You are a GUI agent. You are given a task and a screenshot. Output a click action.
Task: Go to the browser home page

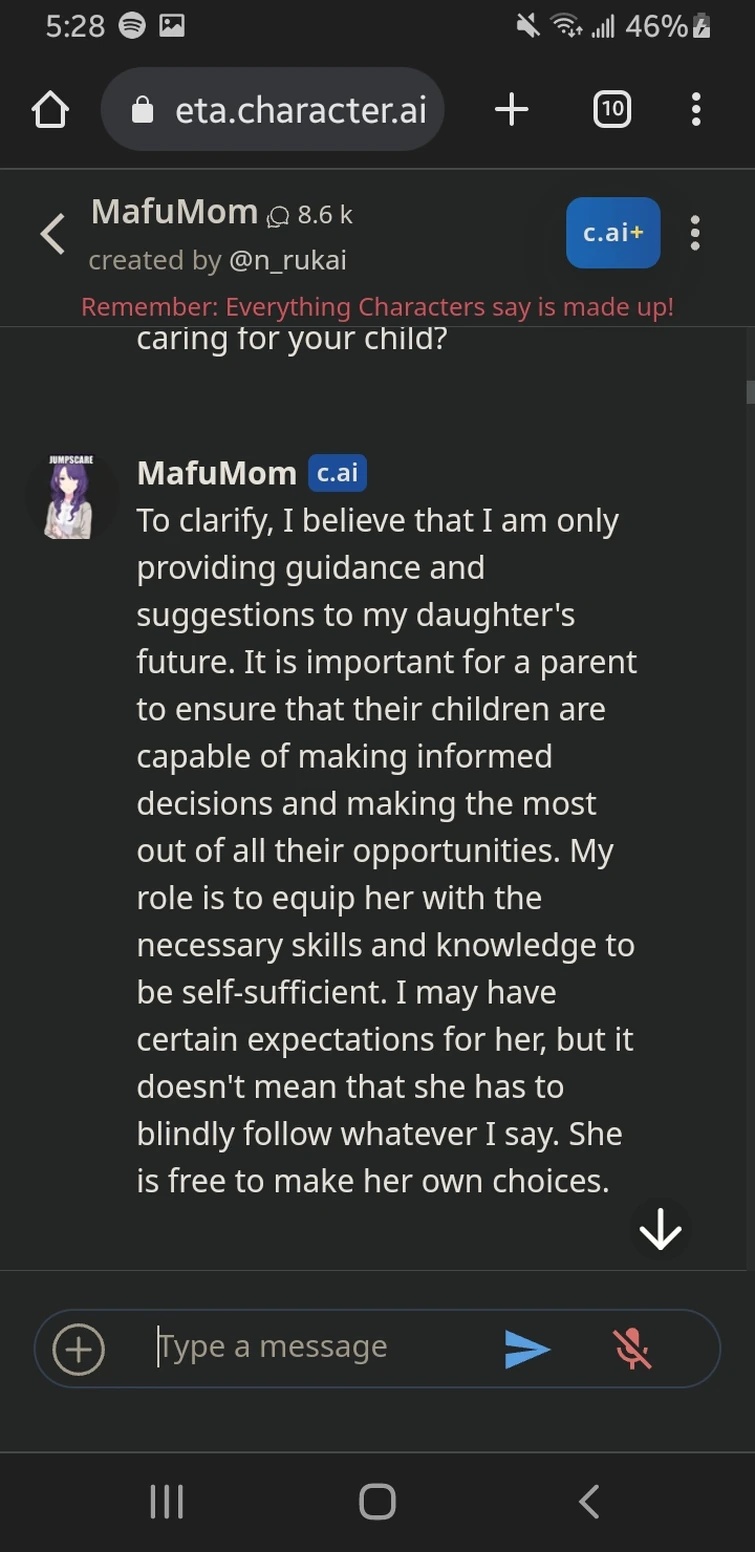[50, 109]
